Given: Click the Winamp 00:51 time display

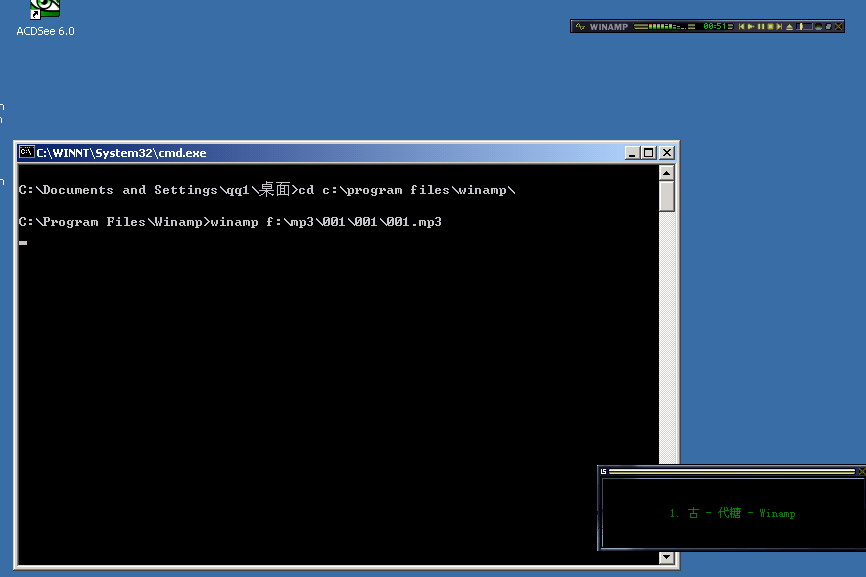Looking at the screenshot, I should (715, 27).
